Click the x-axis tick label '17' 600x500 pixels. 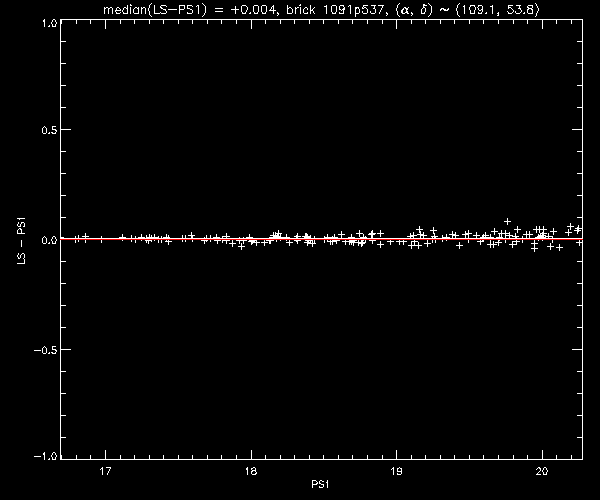105,471
